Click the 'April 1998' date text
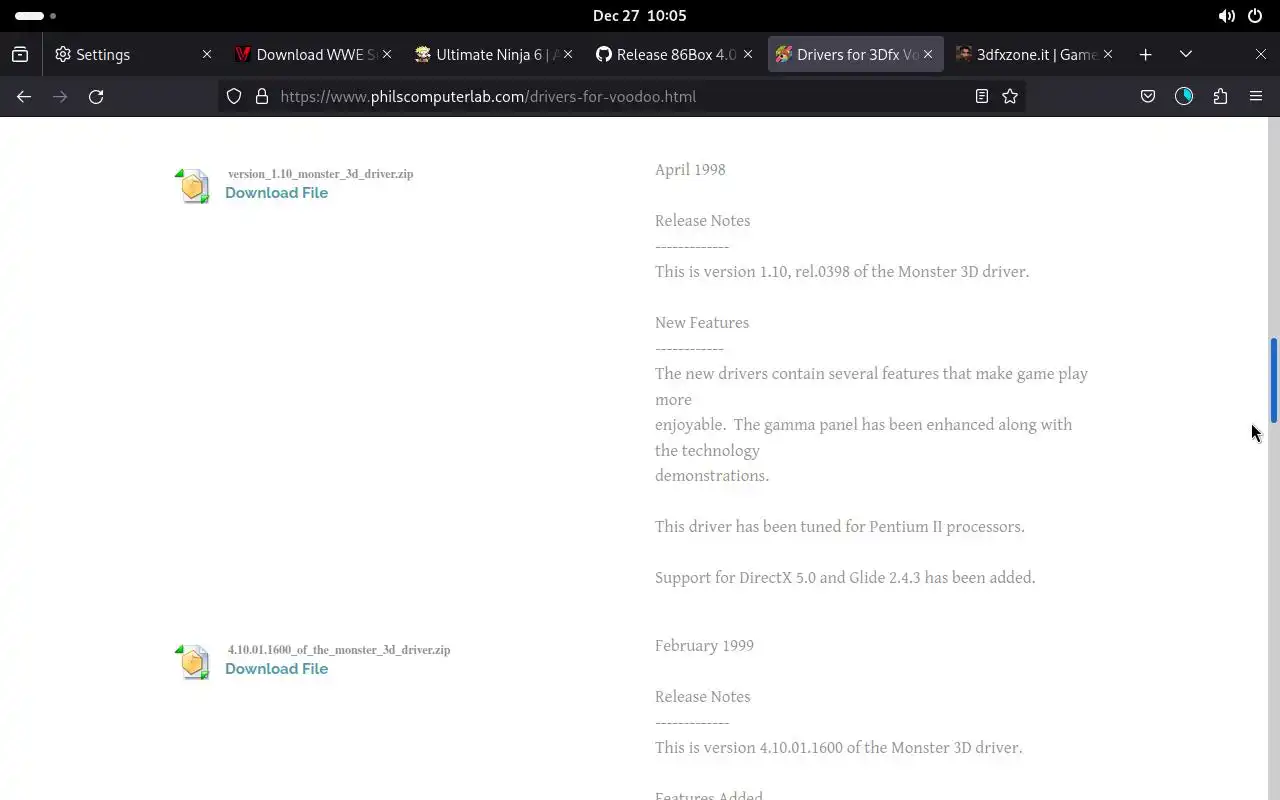 690,170
